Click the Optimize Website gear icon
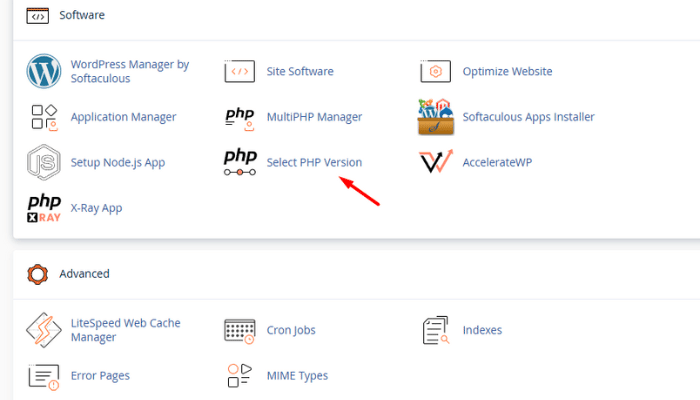This screenshot has width=700, height=400. (436, 71)
